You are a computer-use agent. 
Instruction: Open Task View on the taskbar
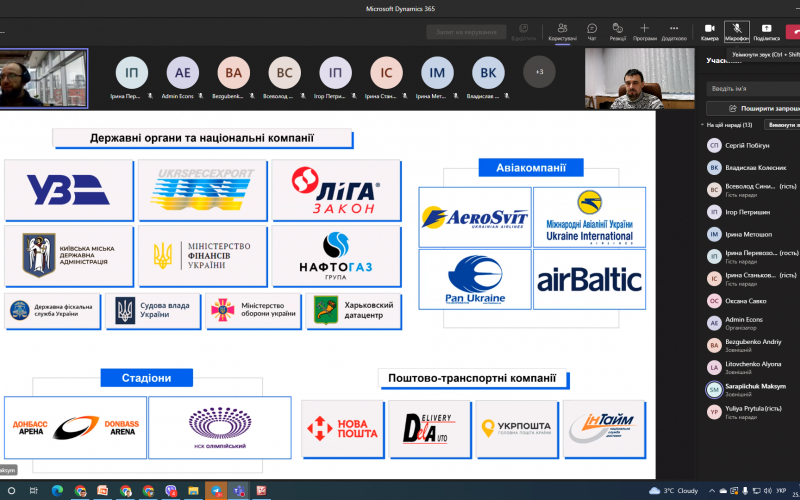(x=34, y=490)
